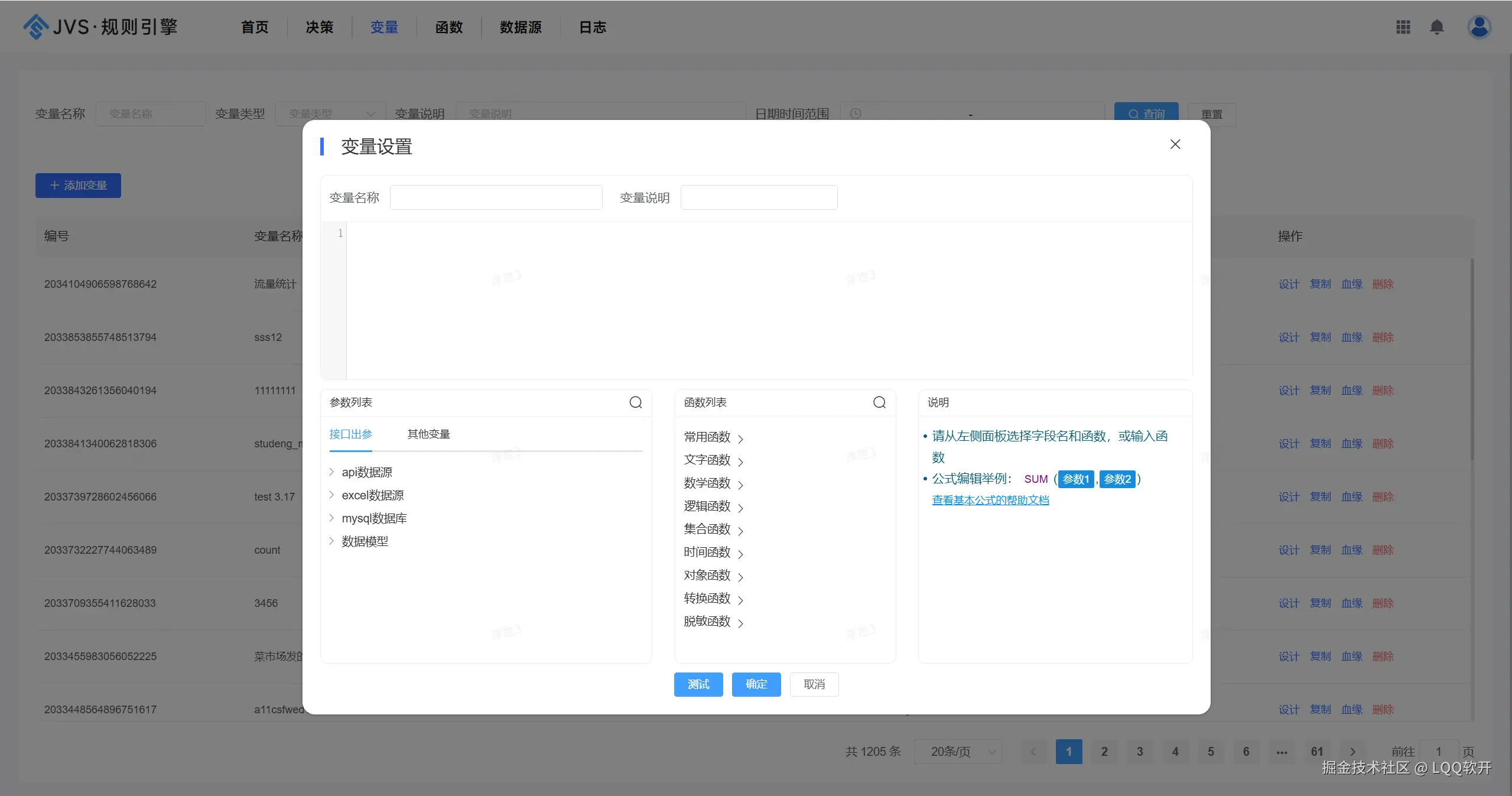Switch to 其他变量 tab
Screen dimensions: 1512x796
click(x=428, y=434)
